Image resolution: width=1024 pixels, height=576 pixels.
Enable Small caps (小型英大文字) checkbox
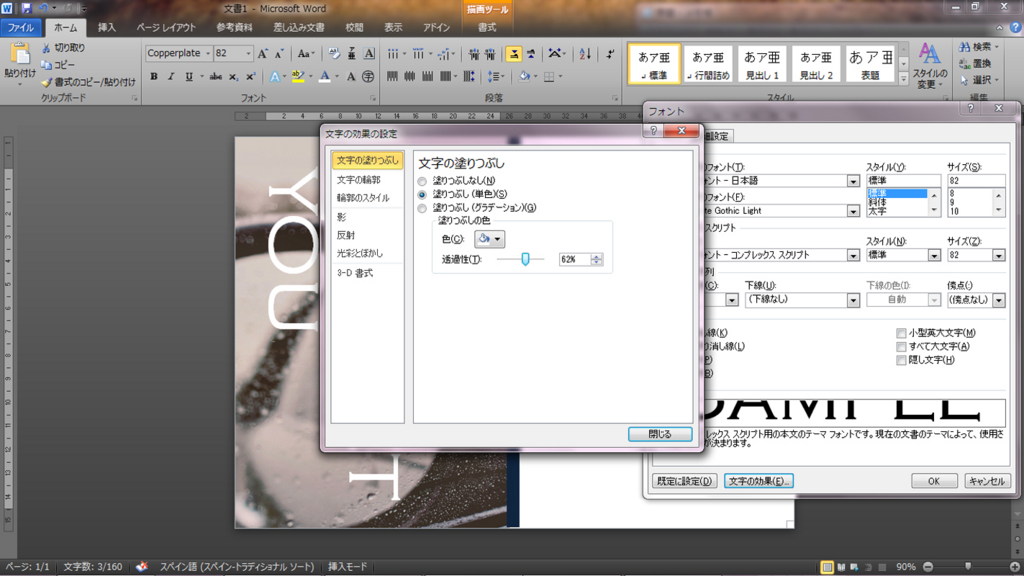tap(901, 333)
